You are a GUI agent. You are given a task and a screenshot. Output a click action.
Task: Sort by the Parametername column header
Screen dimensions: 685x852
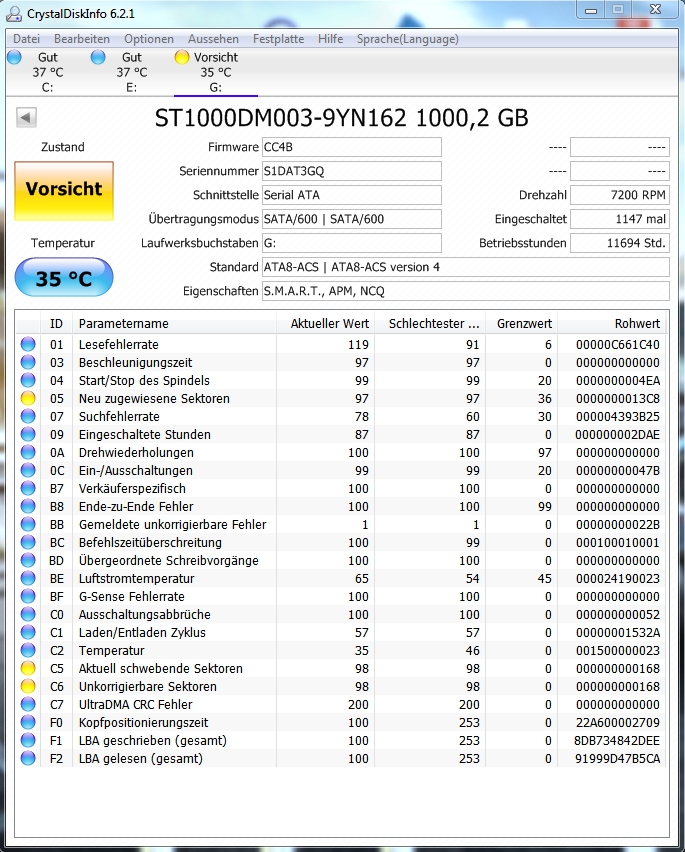pos(174,324)
